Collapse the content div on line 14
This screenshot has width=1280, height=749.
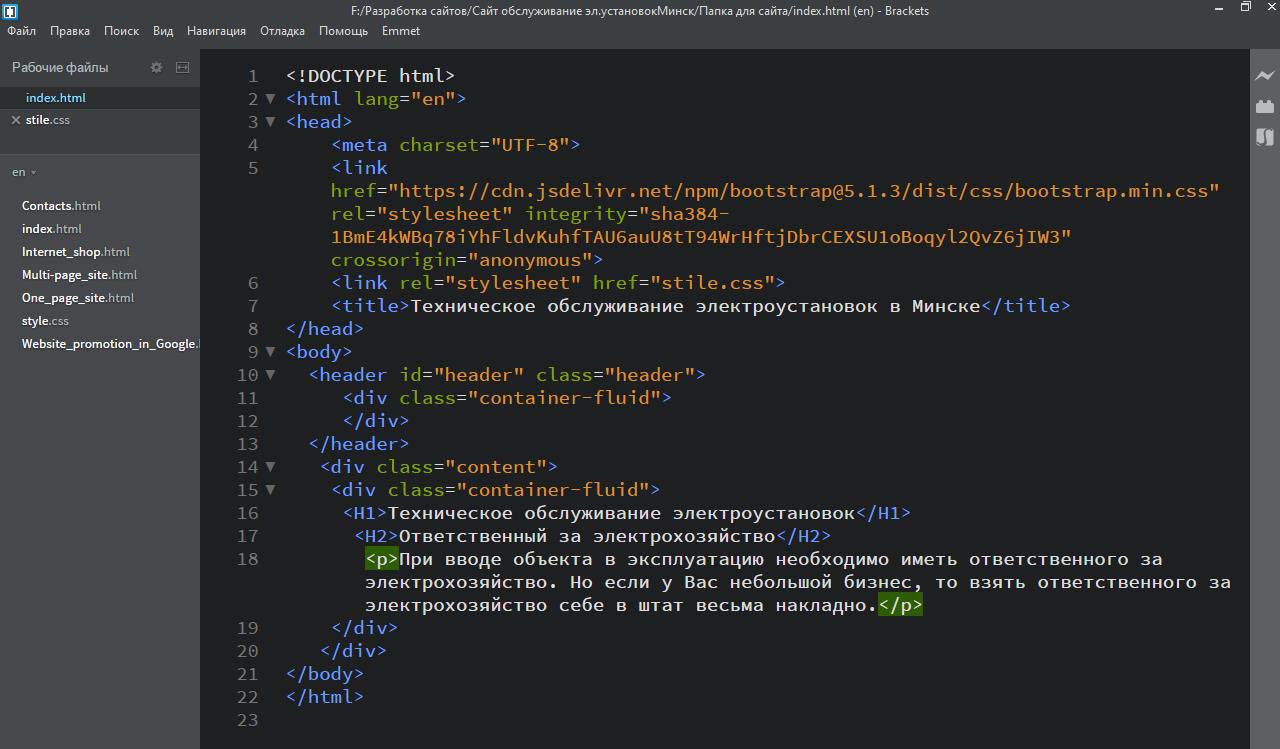(x=270, y=466)
